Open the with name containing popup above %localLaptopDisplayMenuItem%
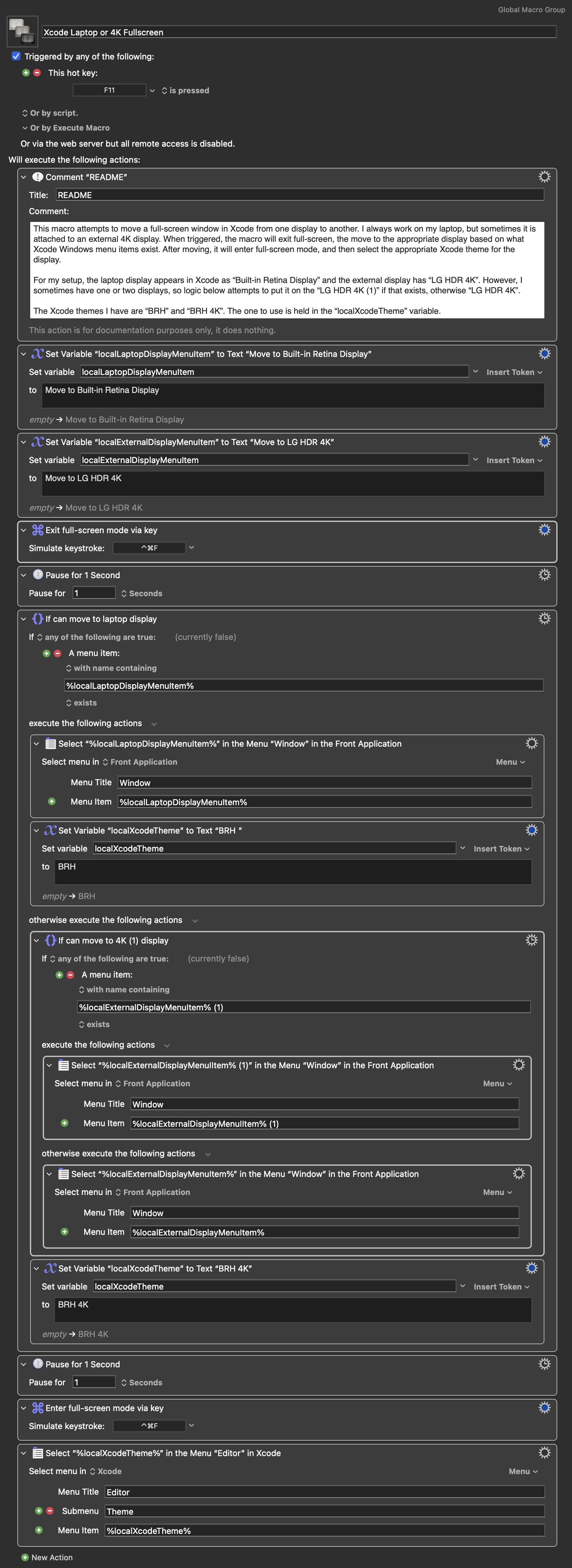572x1568 pixels. click(x=112, y=668)
